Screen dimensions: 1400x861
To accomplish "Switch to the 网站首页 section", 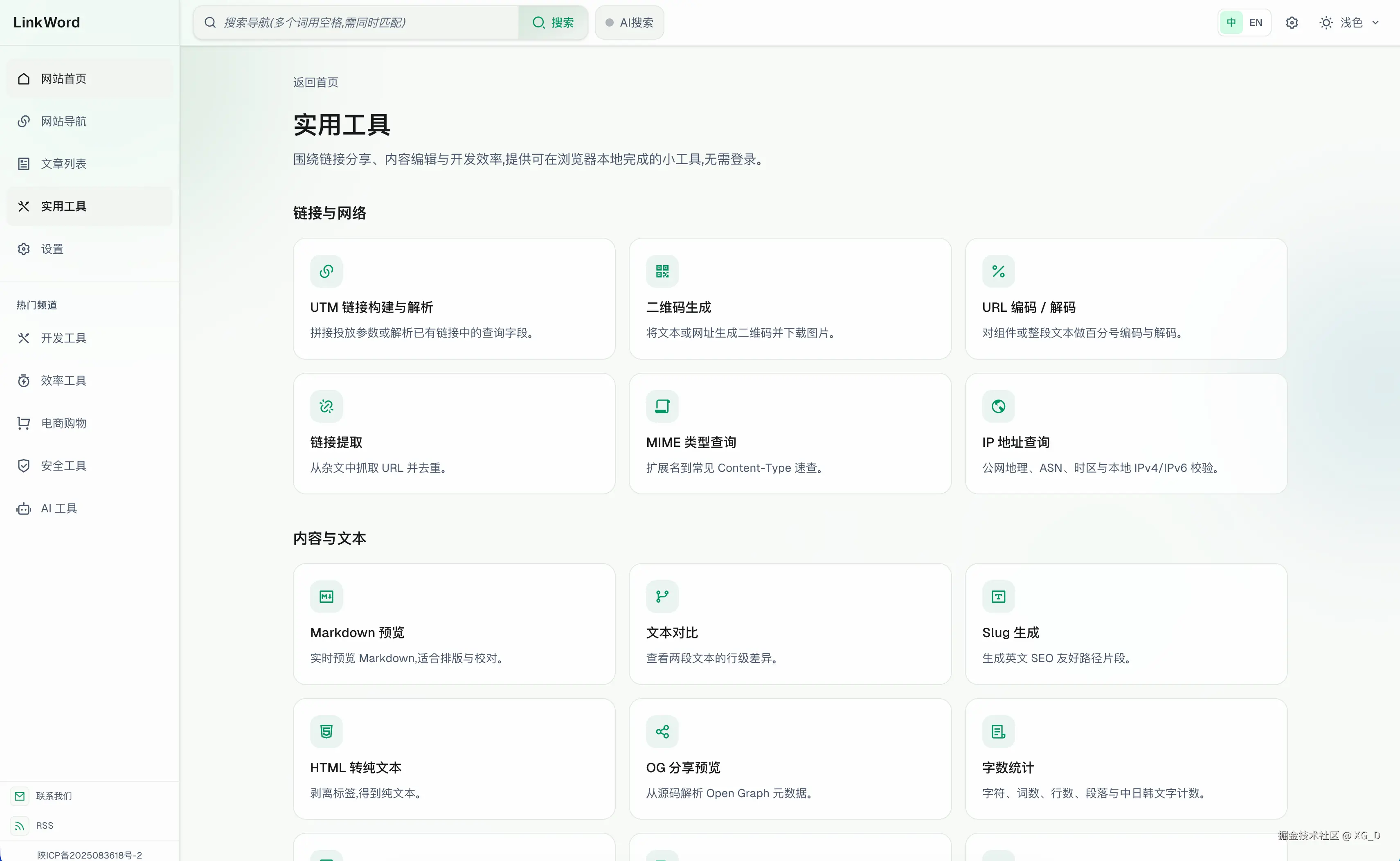I will coord(63,79).
